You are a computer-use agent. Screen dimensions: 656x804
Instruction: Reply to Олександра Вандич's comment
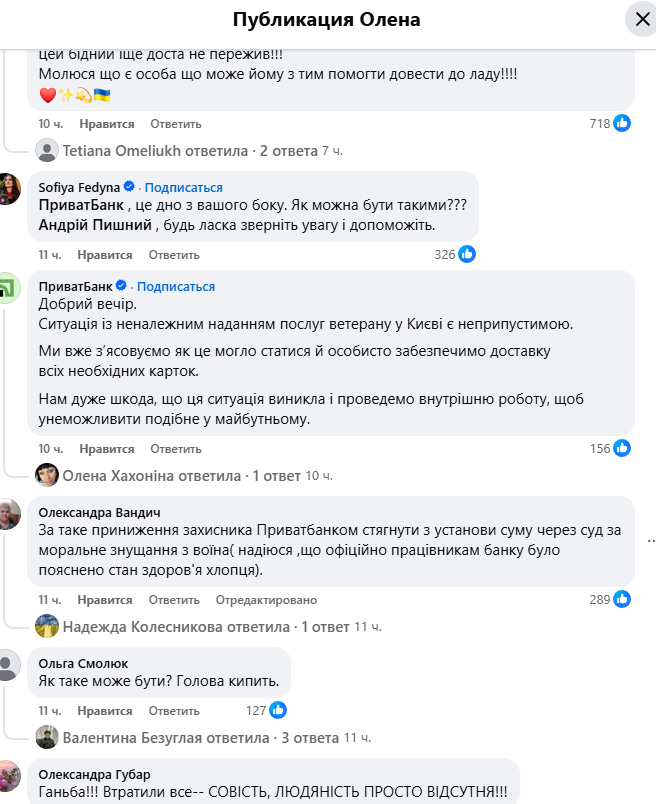point(174,600)
